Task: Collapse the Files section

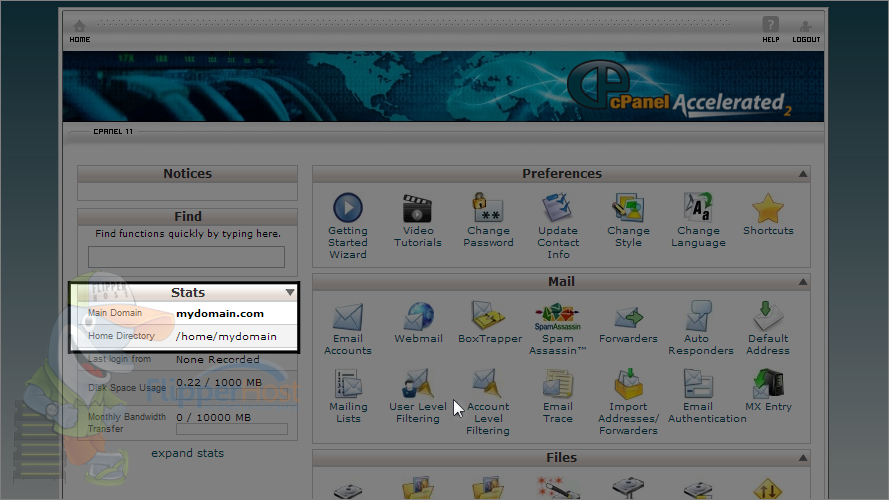Action: click(803, 457)
